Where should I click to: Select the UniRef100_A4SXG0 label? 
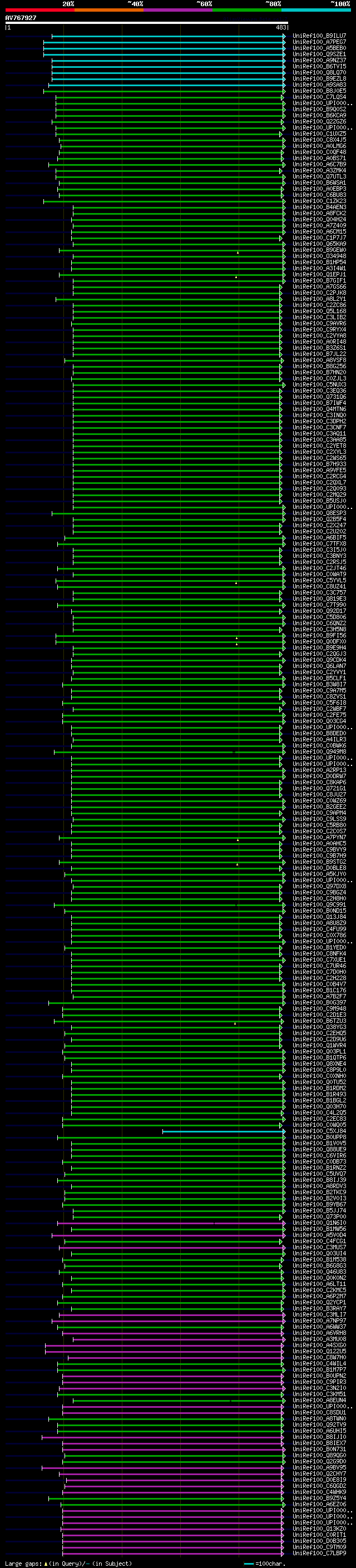click(319, 1345)
